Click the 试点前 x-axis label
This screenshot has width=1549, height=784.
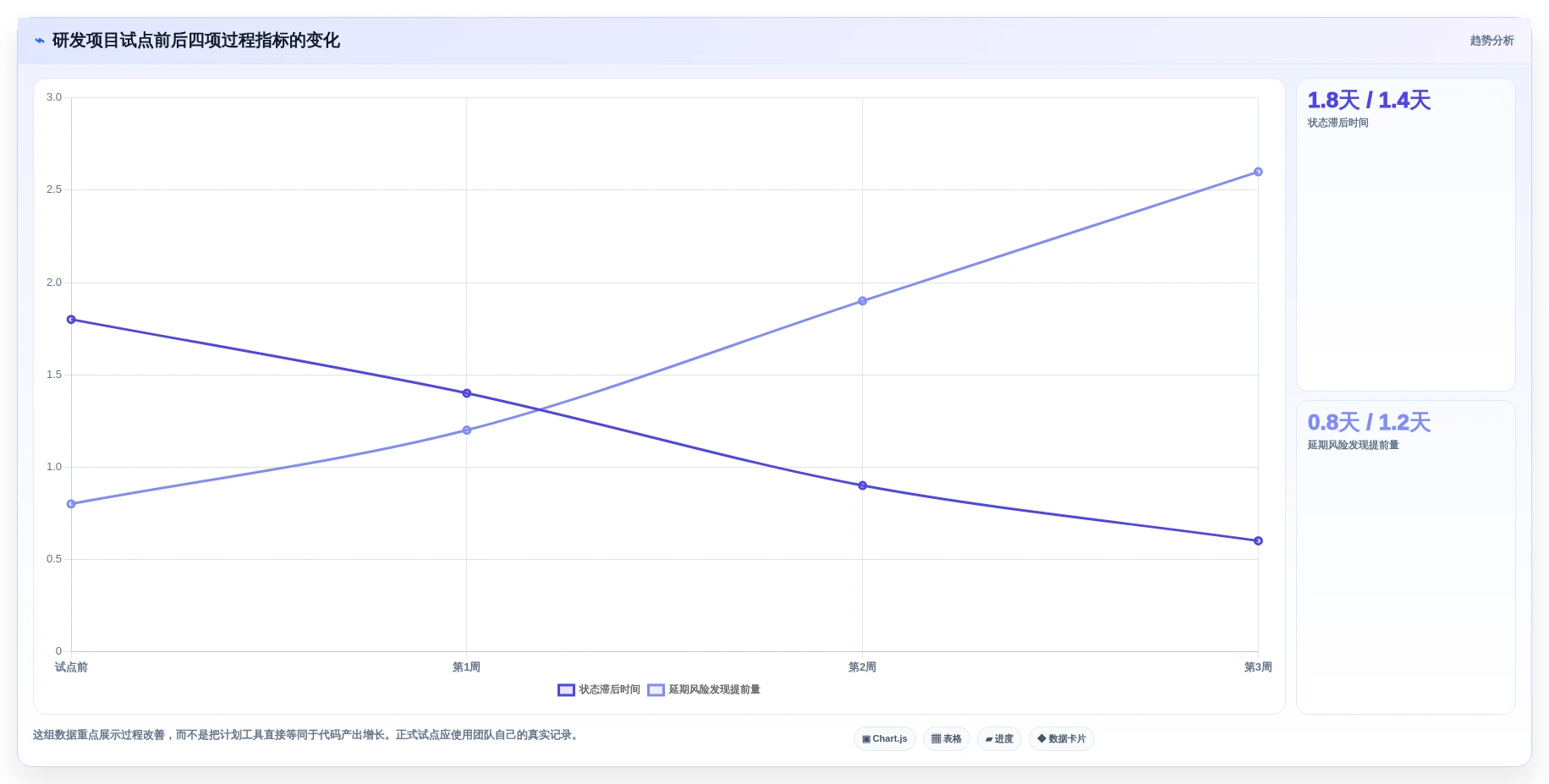tap(71, 667)
